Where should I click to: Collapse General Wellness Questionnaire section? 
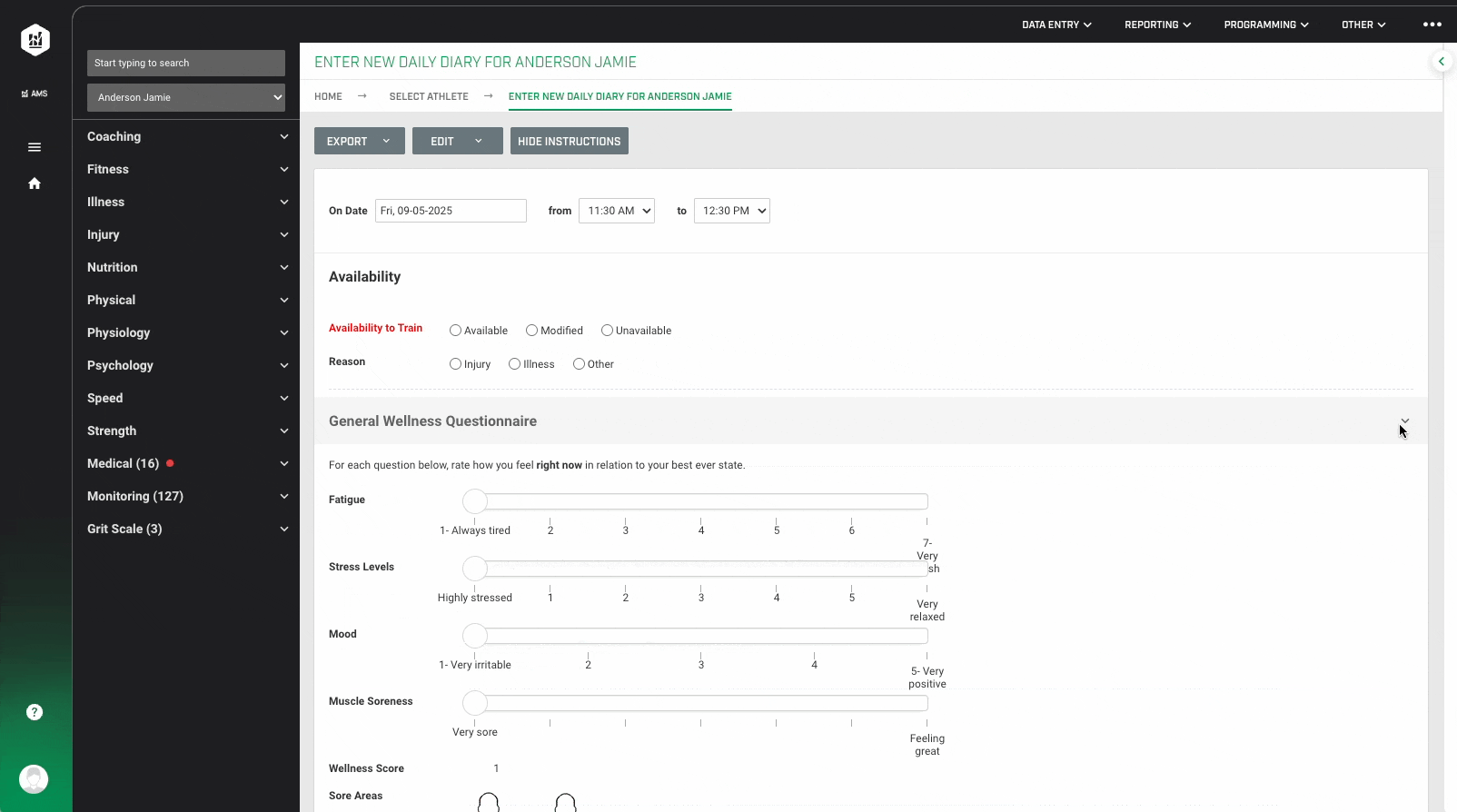click(1405, 421)
